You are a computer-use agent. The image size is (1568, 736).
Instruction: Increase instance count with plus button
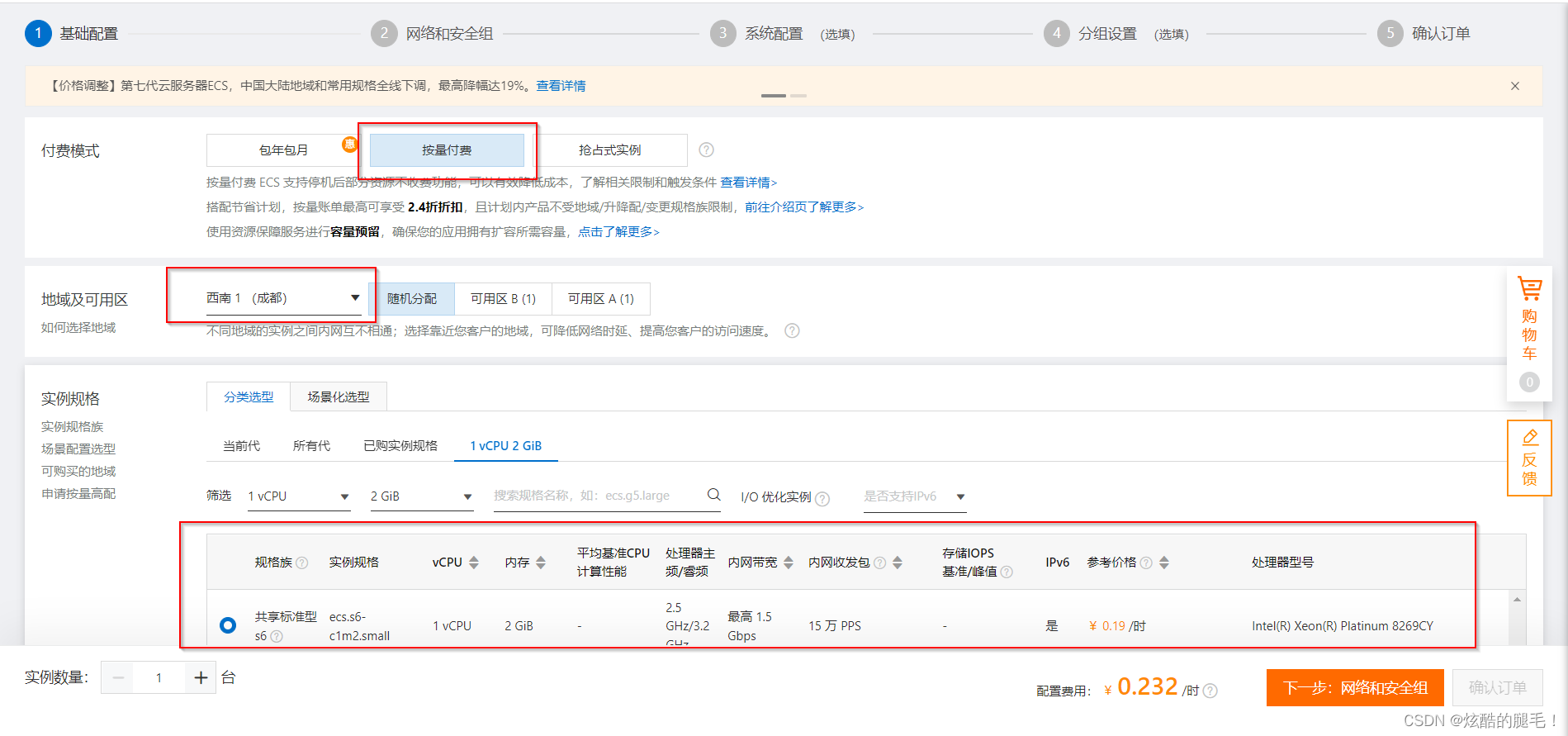(x=201, y=678)
